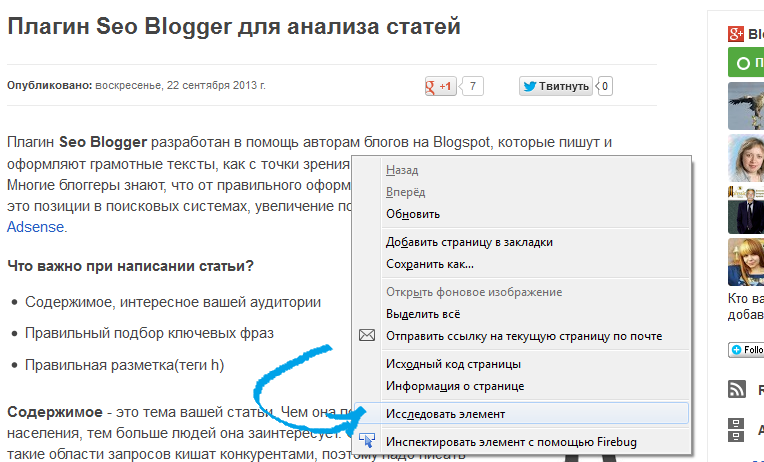Click the bold 'Seo Blogger' text in the first paragraph
This screenshot has height=462, width=764.
point(103,142)
